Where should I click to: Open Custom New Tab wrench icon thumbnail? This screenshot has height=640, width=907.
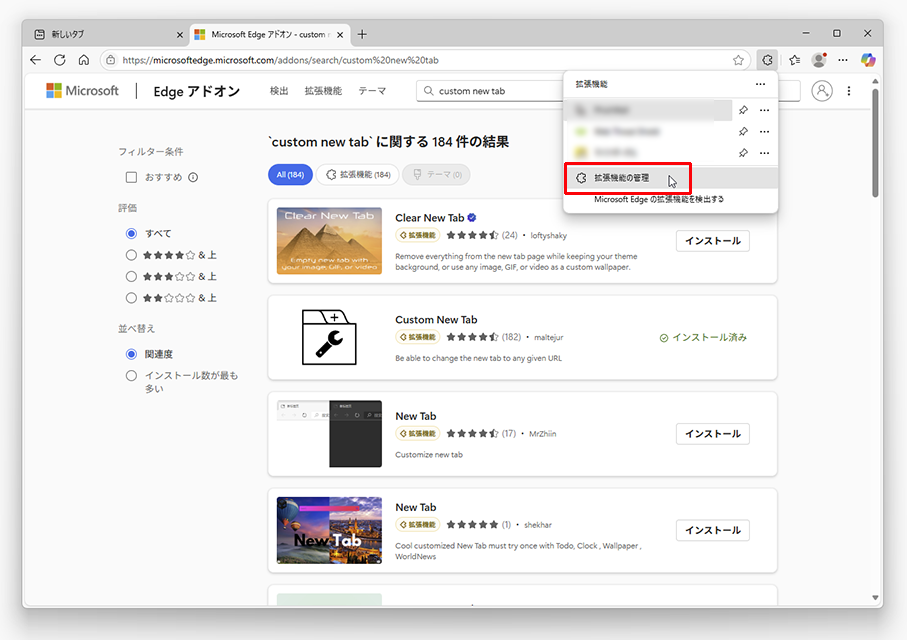tap(329, 337)
